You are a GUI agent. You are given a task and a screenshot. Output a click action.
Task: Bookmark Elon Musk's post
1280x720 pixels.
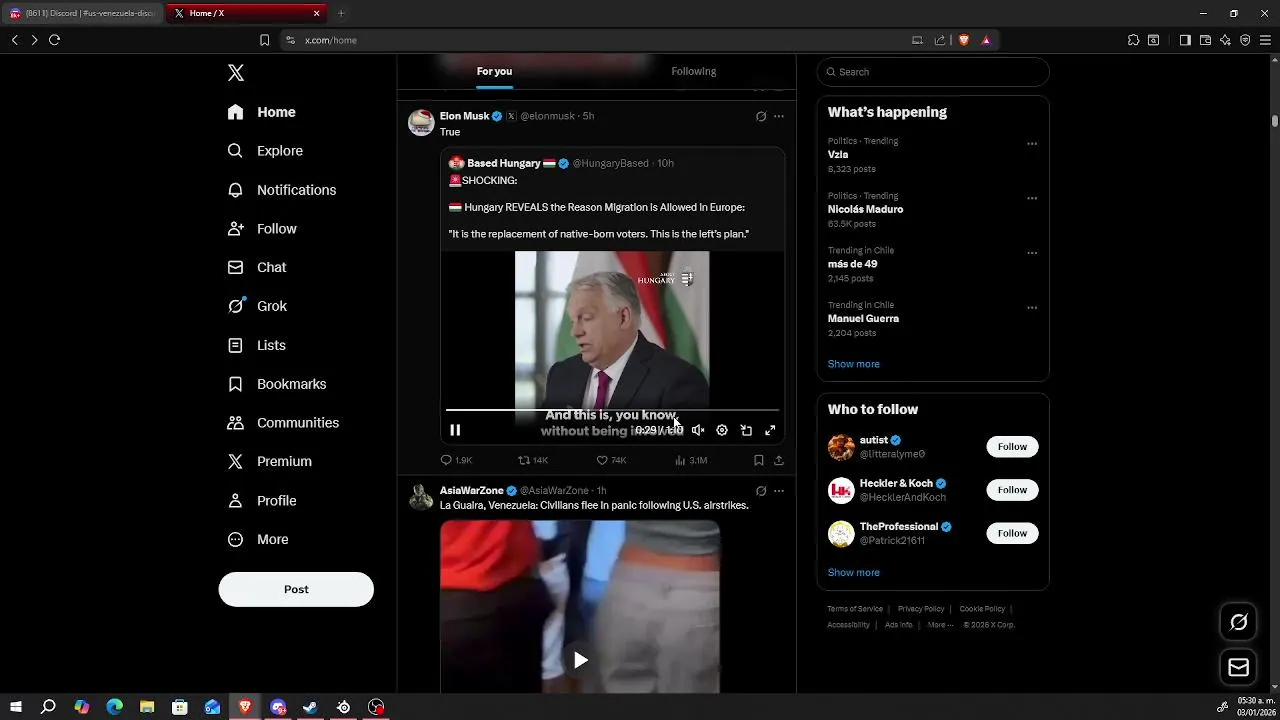(758, 460)
